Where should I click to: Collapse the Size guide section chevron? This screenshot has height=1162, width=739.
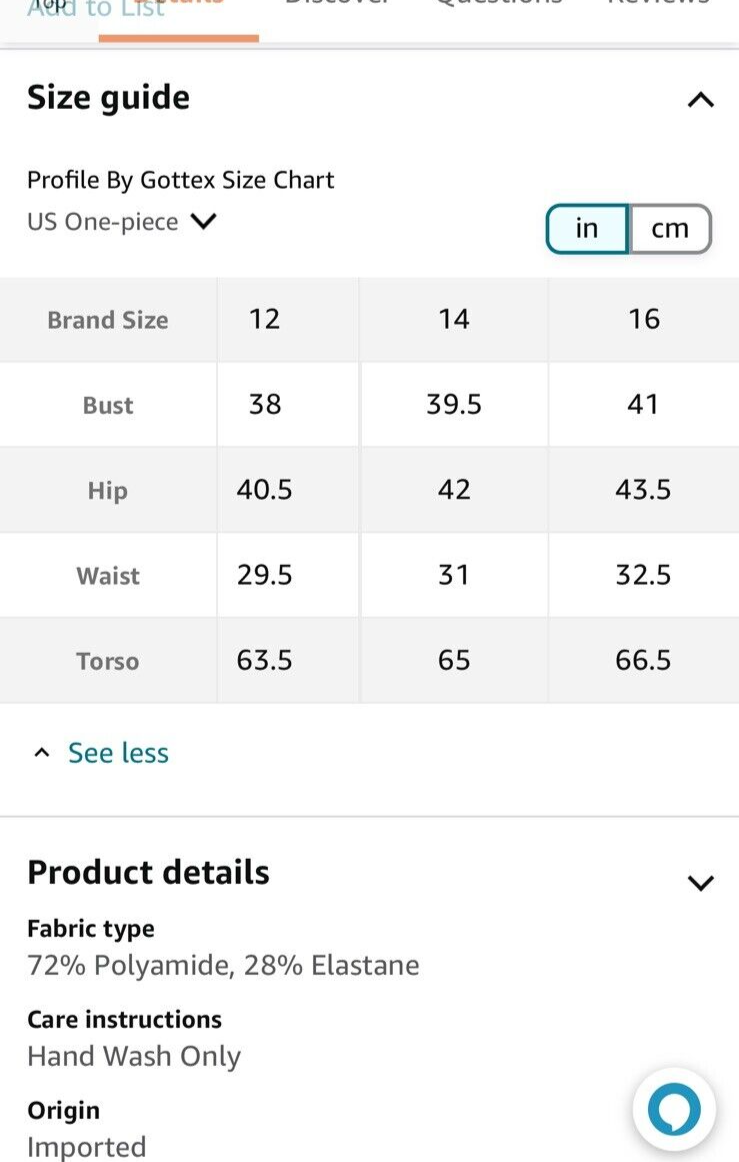(700, 99)
